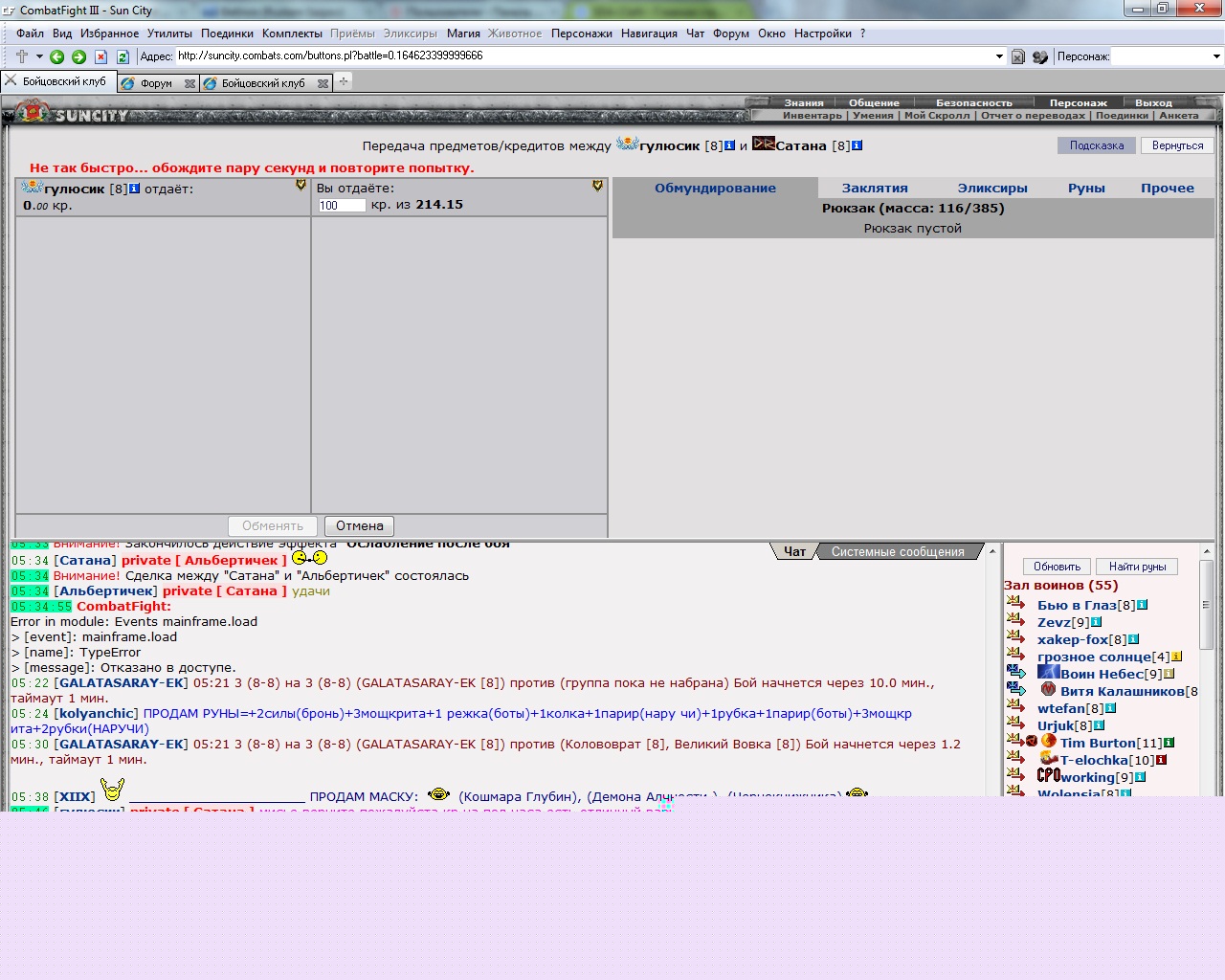The image size is (1225, 980).
Task: Open info icon next to Сатана in header
Action: coord(857,145)
